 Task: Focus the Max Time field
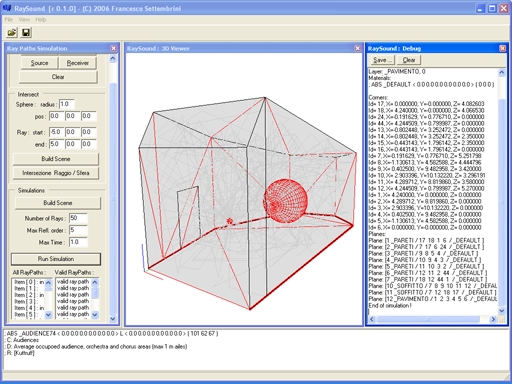(78, 242)
